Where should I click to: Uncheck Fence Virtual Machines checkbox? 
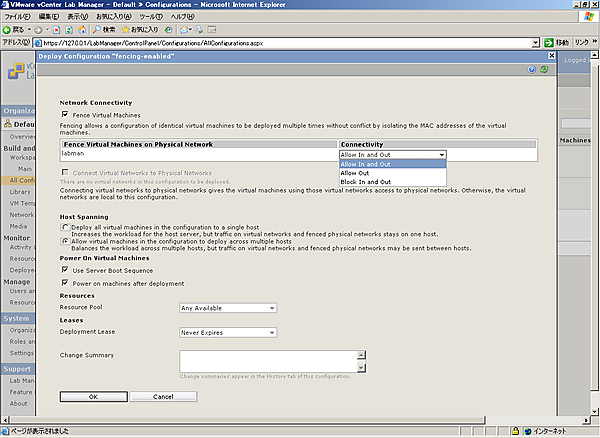click(x=65, y=115)
